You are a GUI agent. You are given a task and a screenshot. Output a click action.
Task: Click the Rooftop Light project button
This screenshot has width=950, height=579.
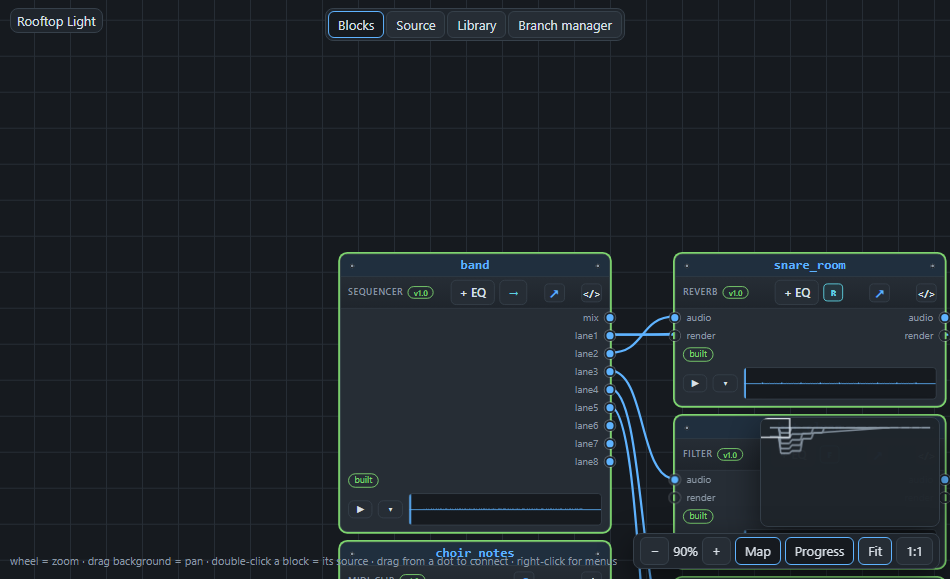pyautogui.click(x=56, y=21)
